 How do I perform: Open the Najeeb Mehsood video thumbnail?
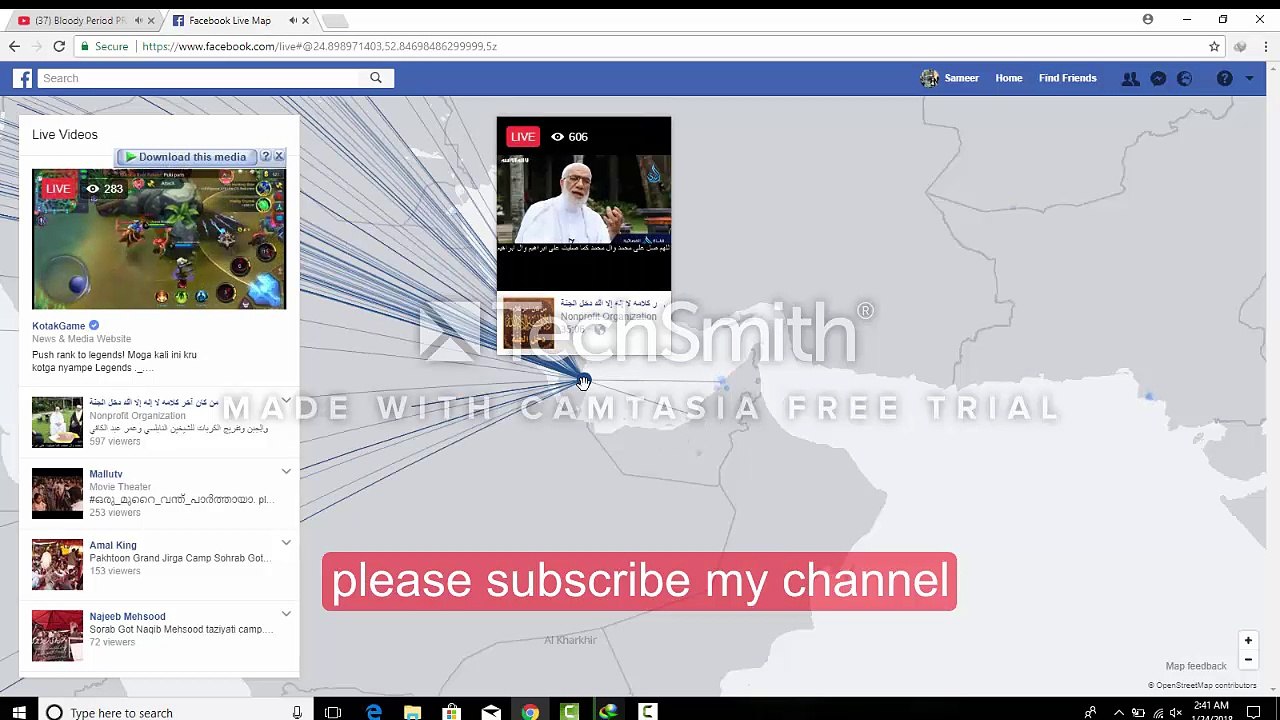pos(57,635)
